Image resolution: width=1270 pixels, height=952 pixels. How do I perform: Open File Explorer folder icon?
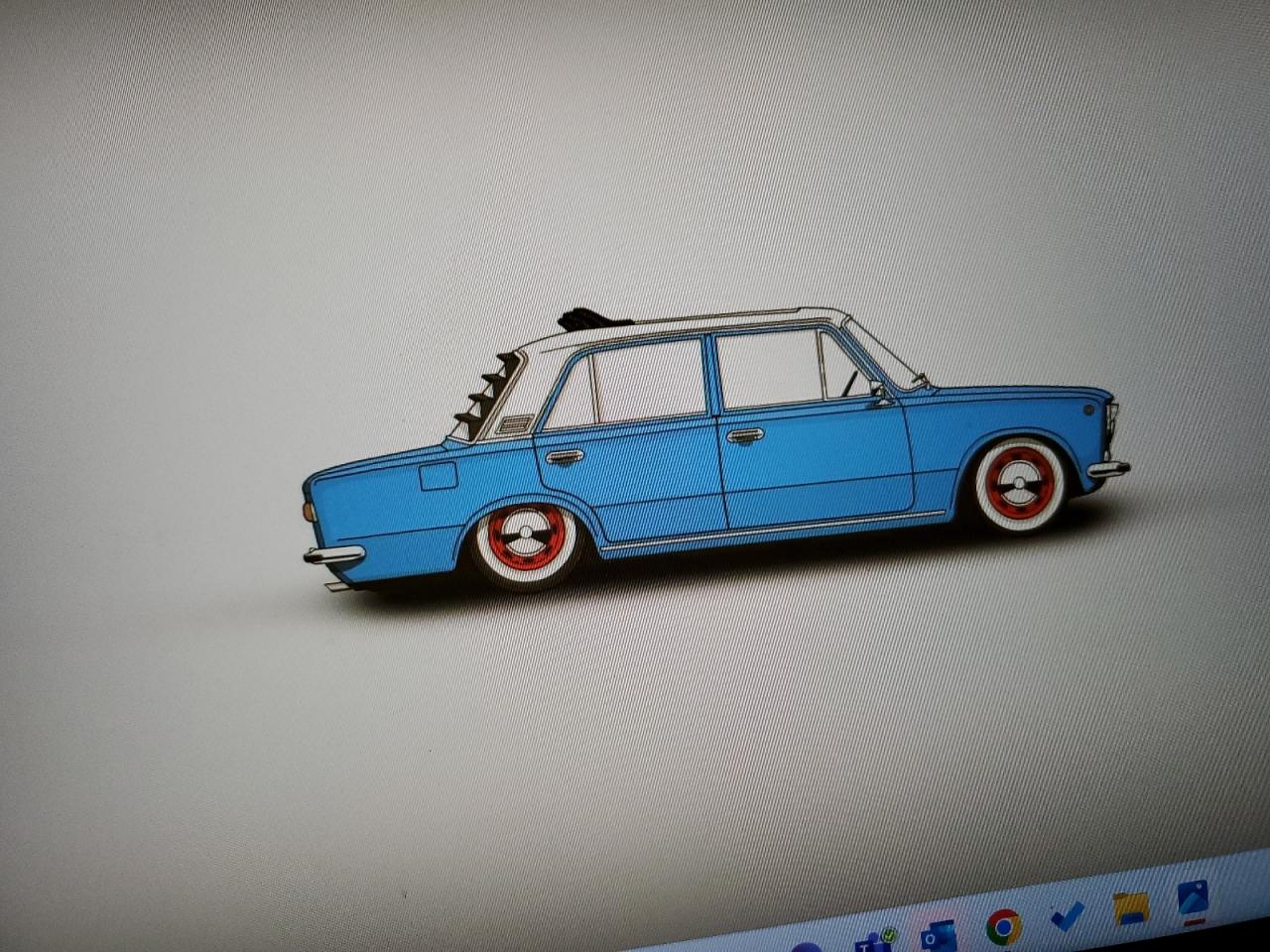(x=1130, y=907)
